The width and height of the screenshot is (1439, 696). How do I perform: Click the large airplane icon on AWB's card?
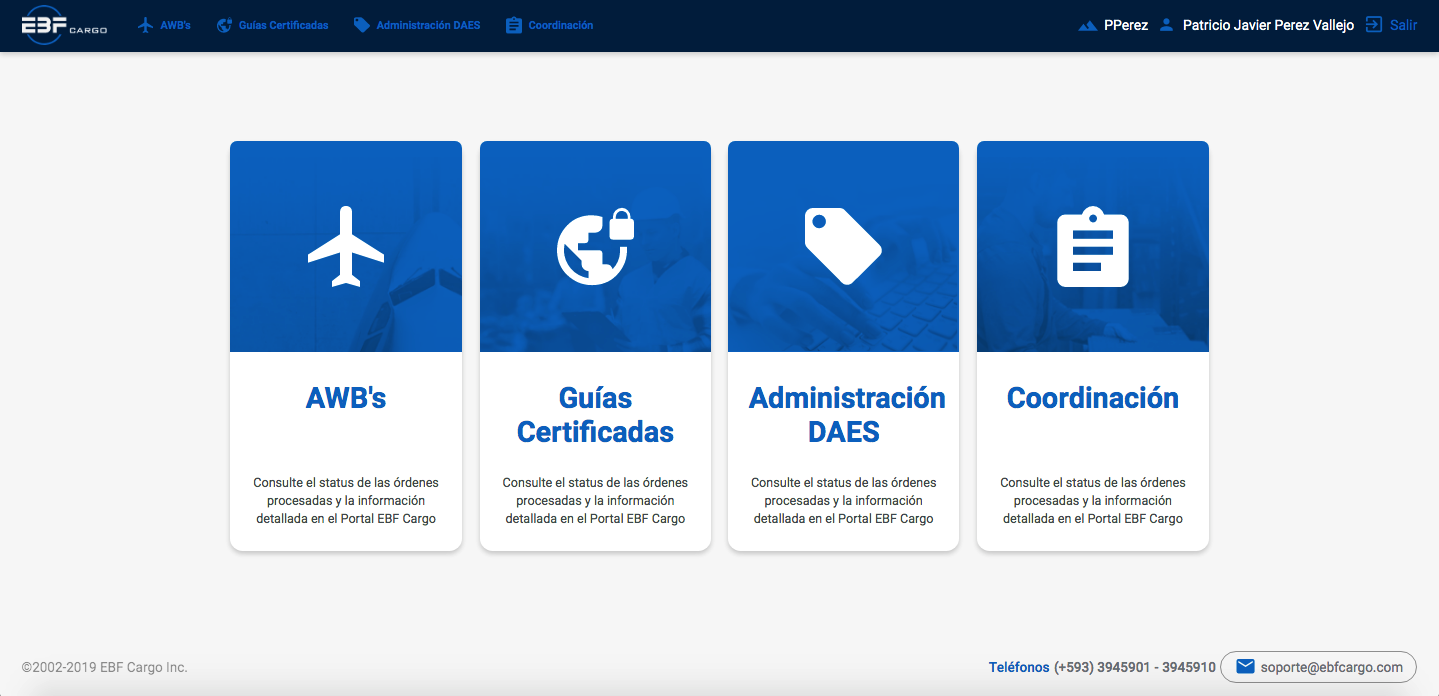[x=346, y=247]
